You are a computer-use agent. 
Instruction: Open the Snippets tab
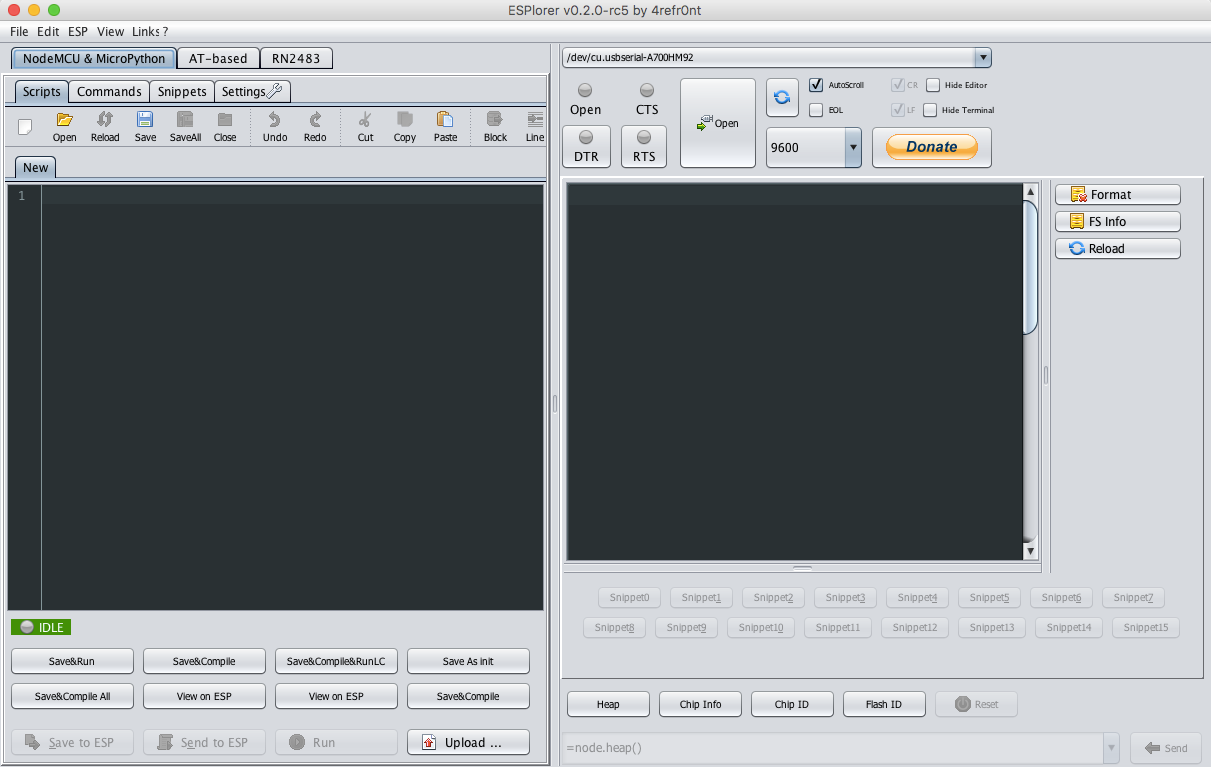(182, 91)
